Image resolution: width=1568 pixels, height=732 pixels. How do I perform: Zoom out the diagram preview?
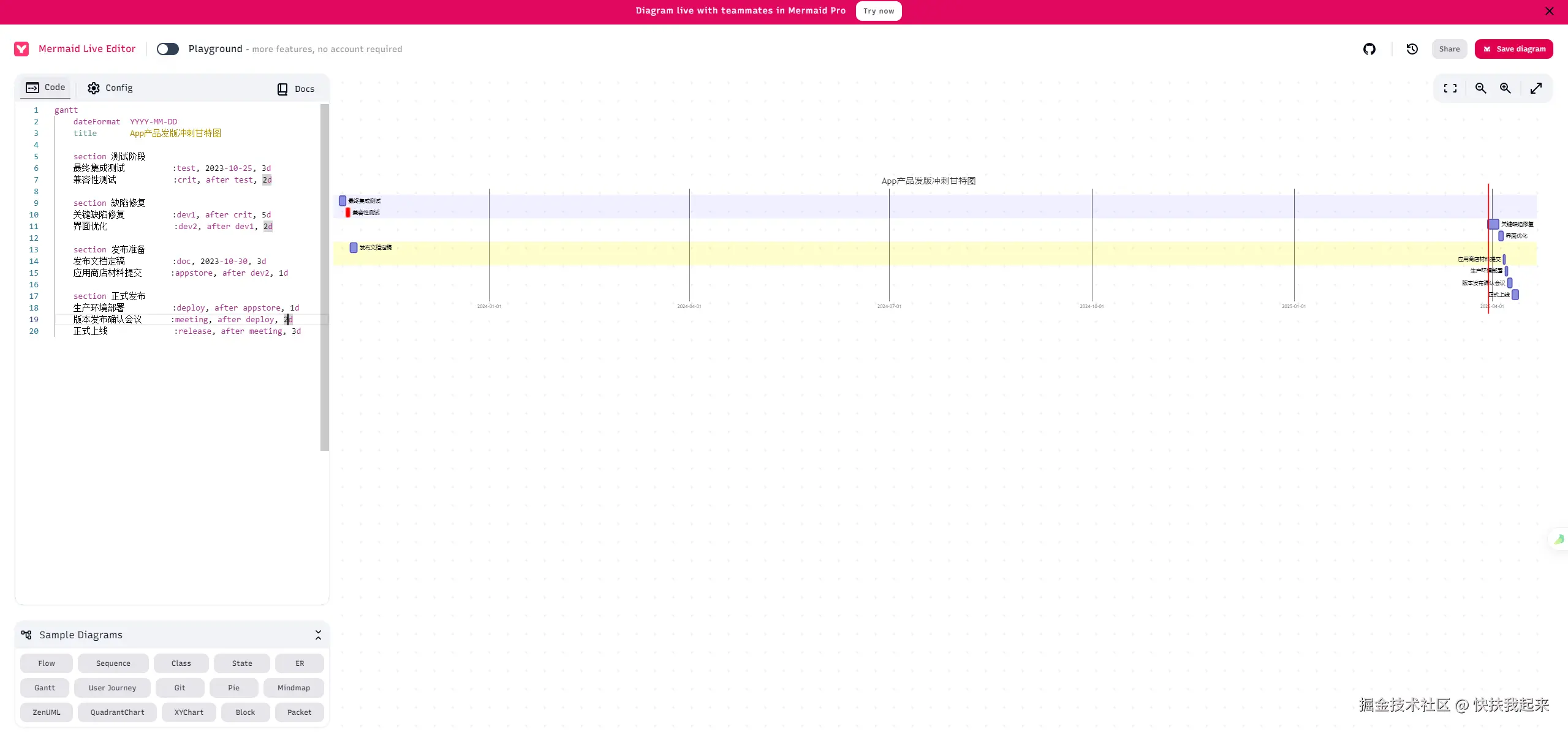(x=1480, y=88)
